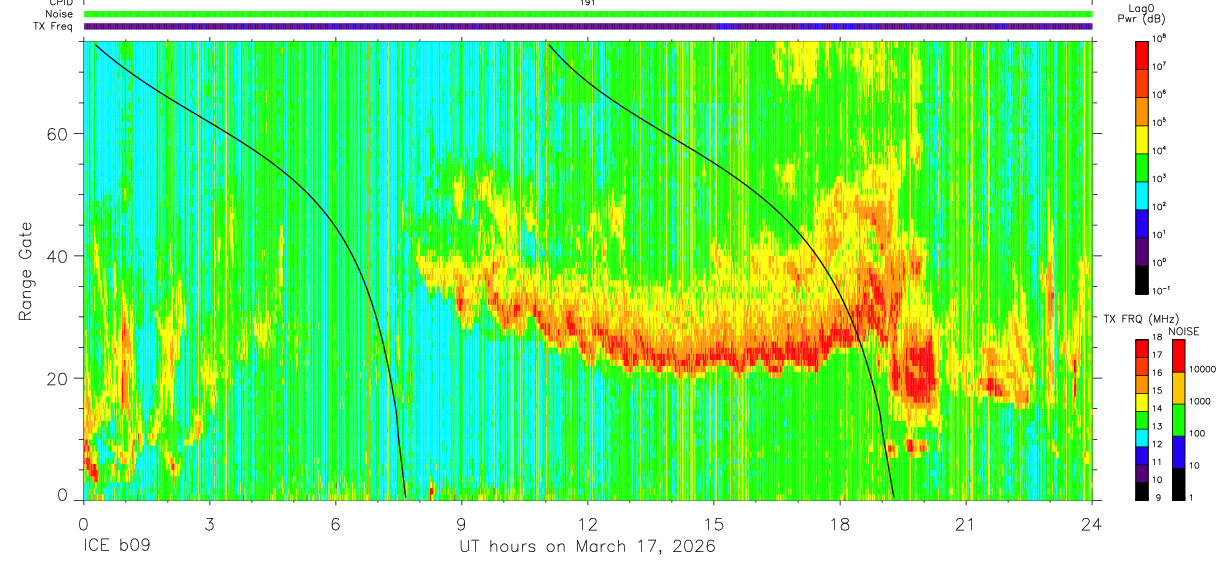Click the black segment of Lag0 Pwr colorbar
This screenshot has height=567, width=1228.
pos(1141,280)
